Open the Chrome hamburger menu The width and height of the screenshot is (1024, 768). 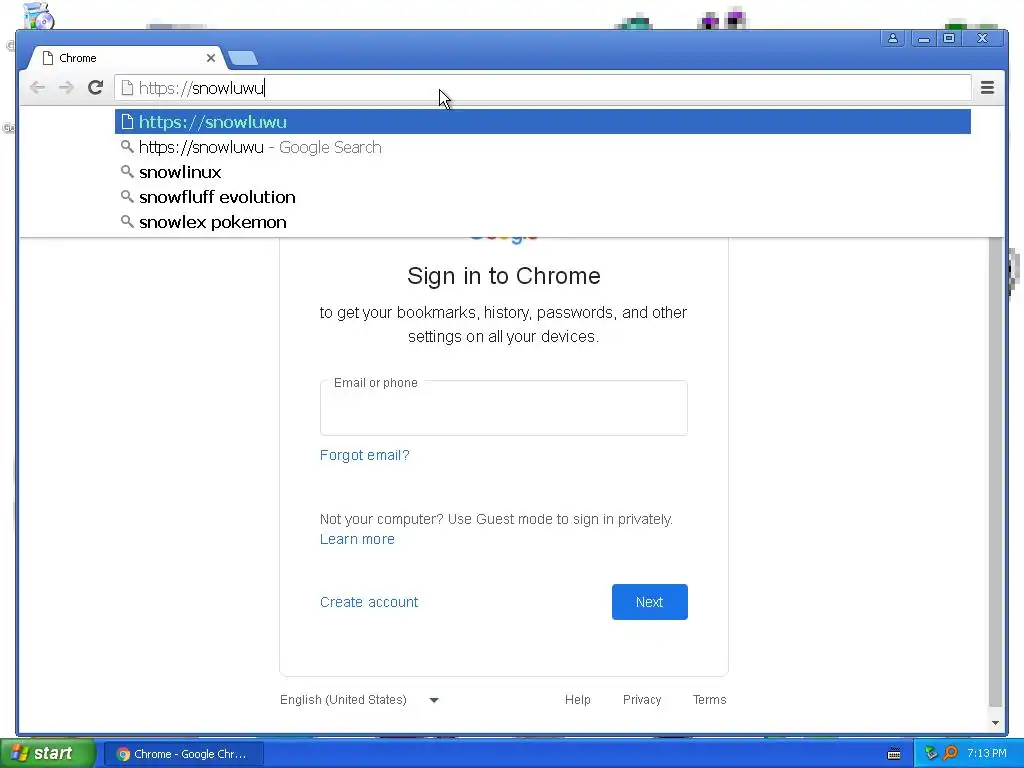click(x=987, y=88)
